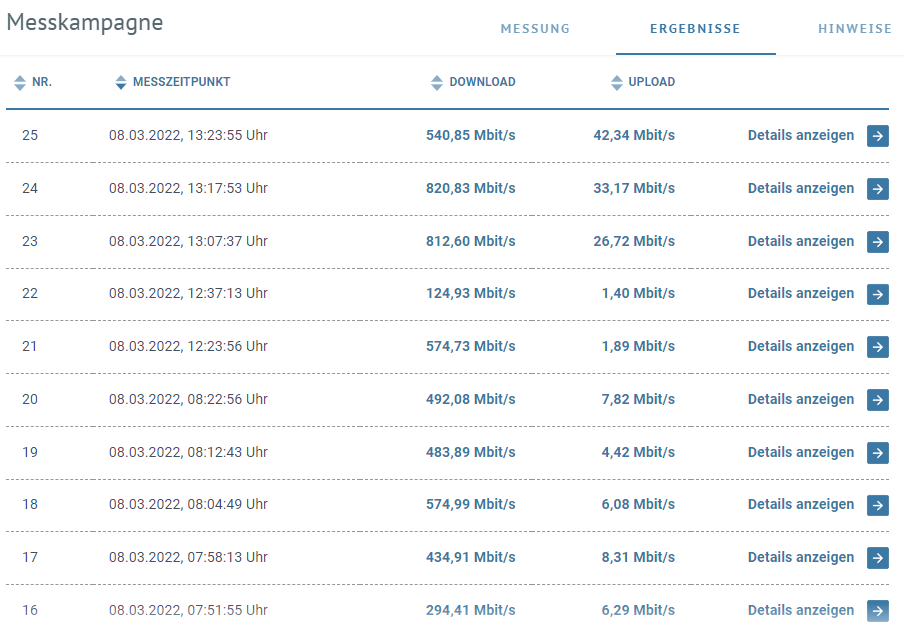
Task: Switch to the Messung tab
Action: point(535,29)
